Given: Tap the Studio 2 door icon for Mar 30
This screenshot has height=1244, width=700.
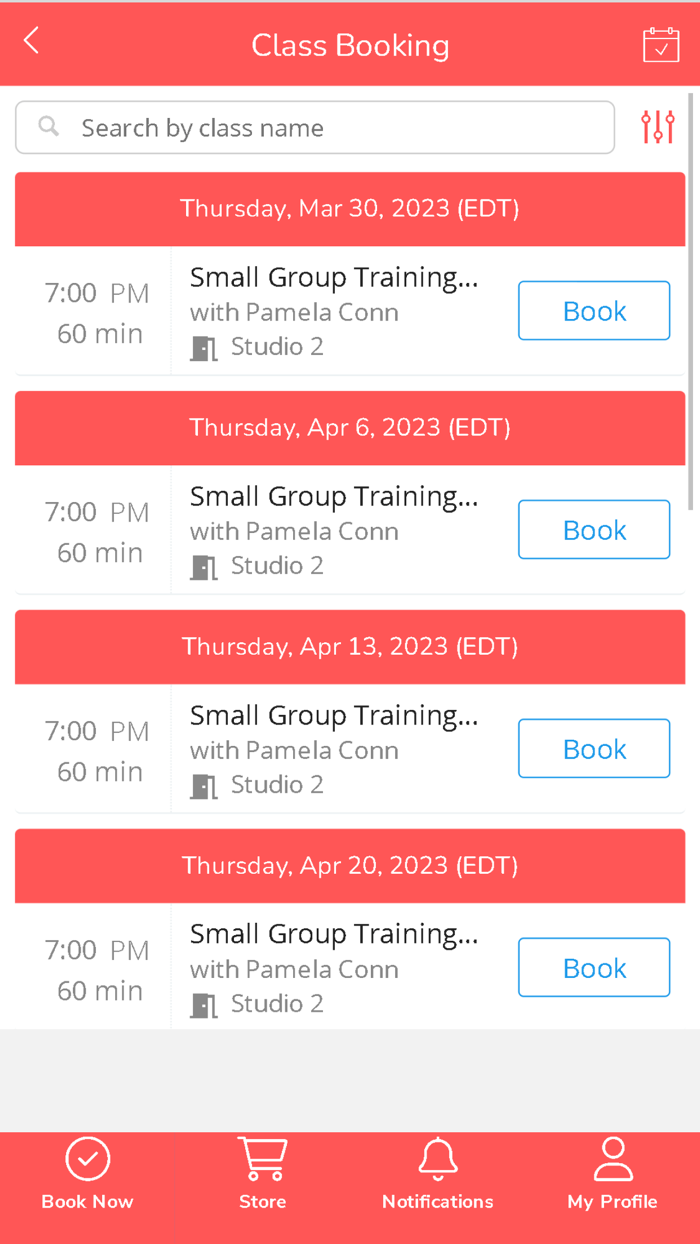Looking at the screenshot, I should pyautogui.click(x=204, y=348).
